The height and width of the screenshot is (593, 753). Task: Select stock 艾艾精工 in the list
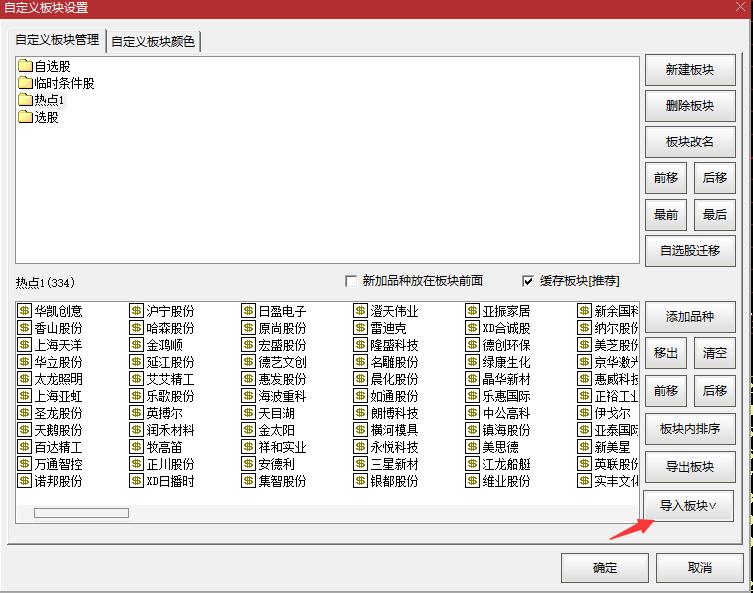click(170, 379)
